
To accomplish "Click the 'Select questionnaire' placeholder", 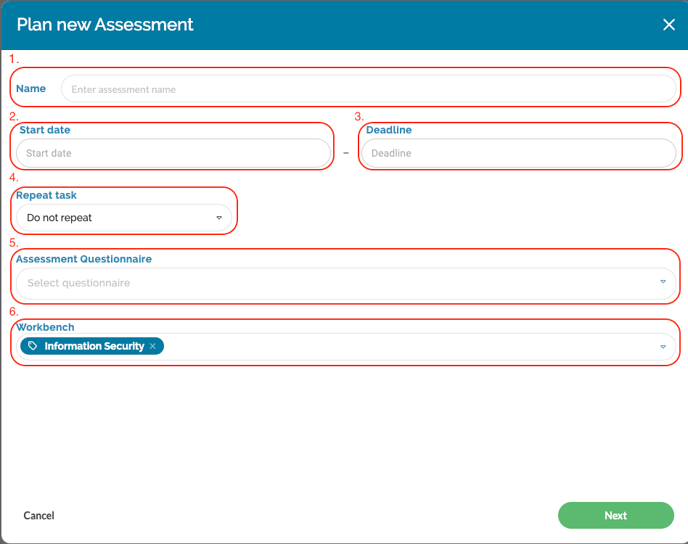I will (79, 283).
